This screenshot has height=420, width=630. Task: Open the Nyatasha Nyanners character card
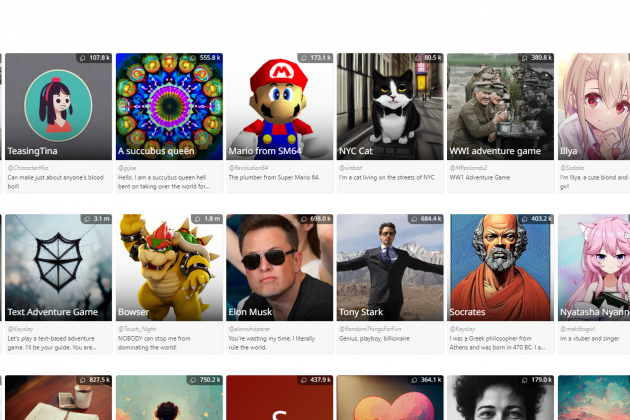pos(594,265)
